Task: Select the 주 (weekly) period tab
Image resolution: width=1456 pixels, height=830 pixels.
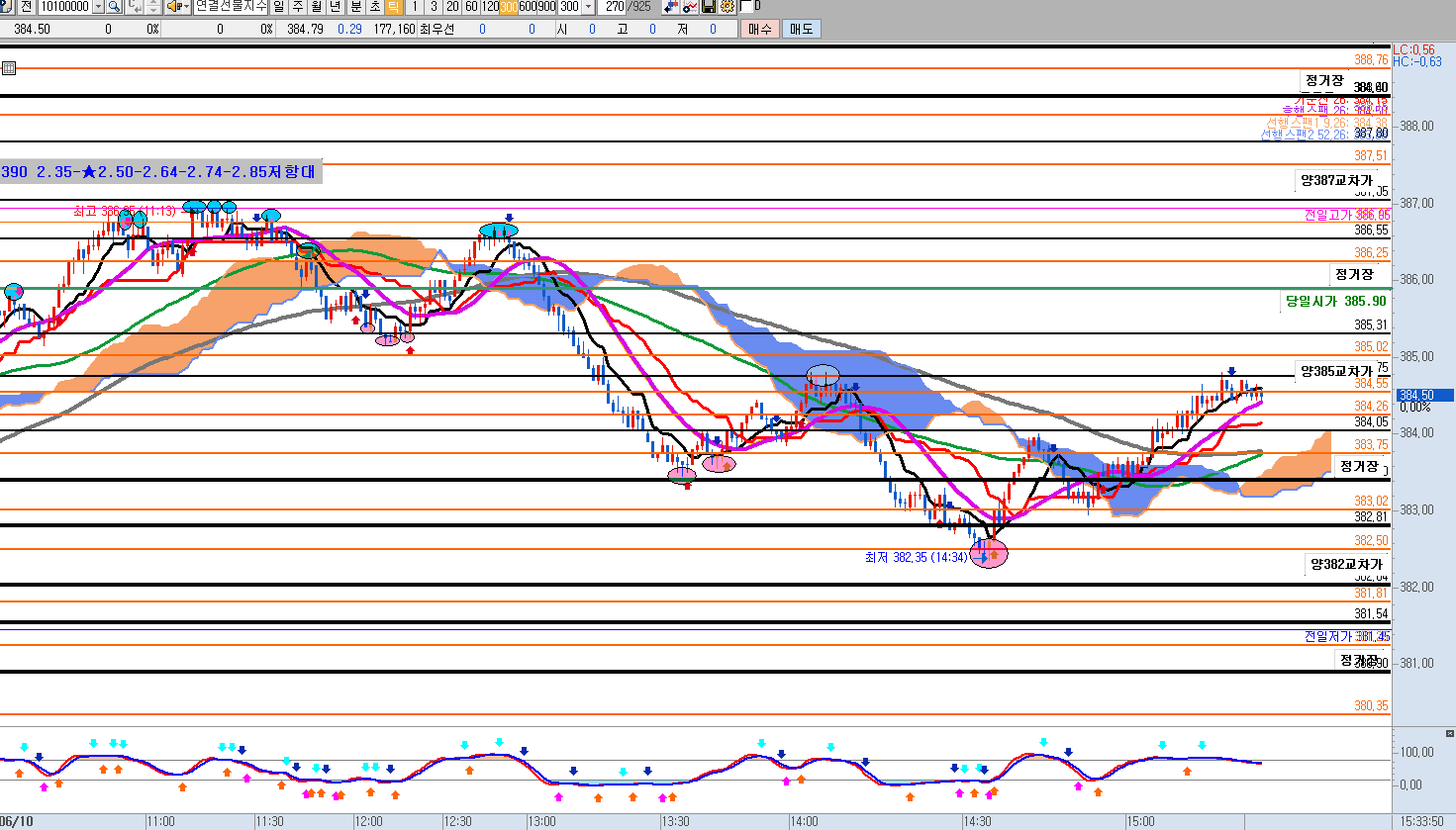Action: (x=298, y=6)
